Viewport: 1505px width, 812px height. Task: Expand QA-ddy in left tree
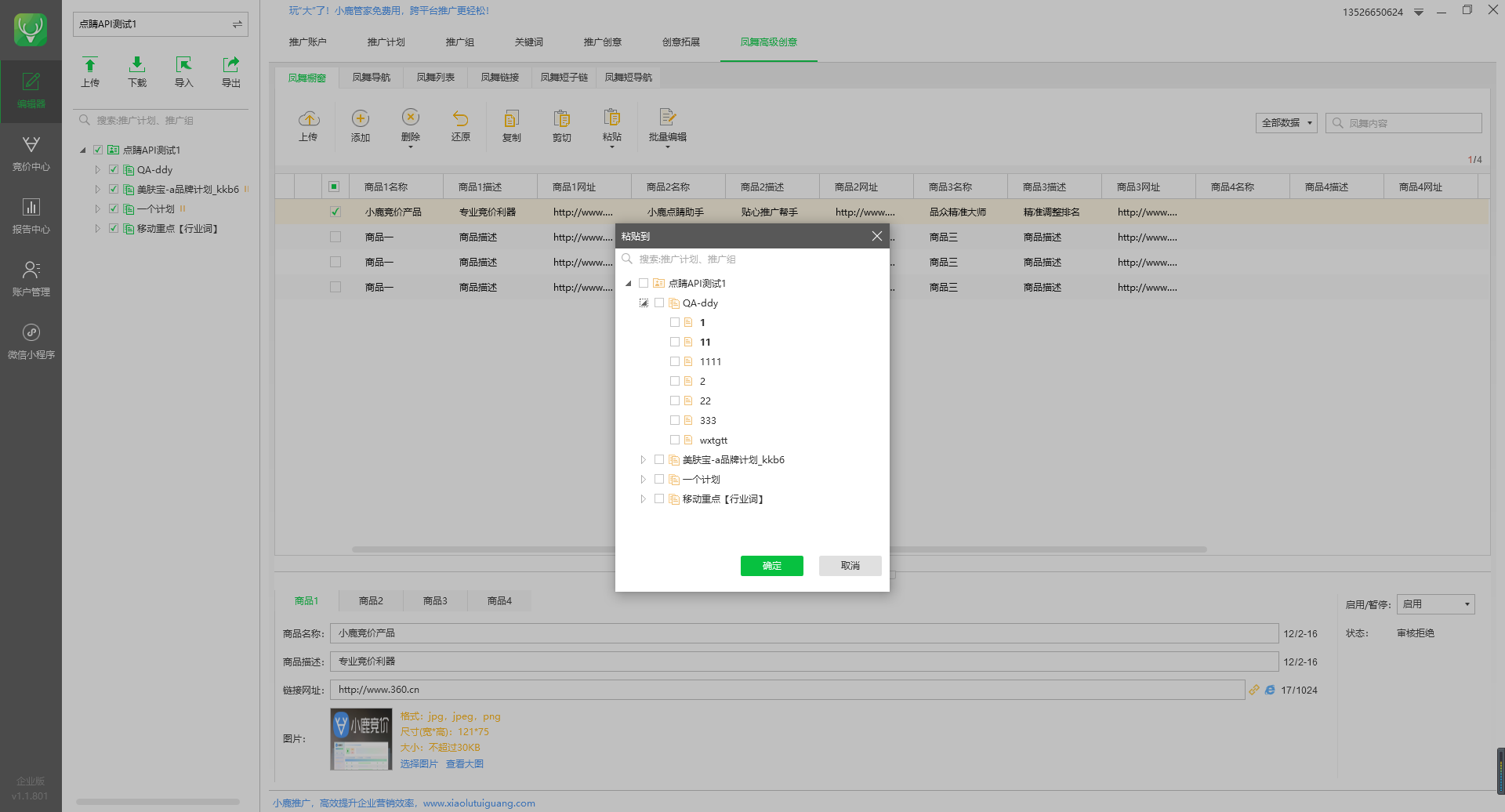click(x=98, y=169)
